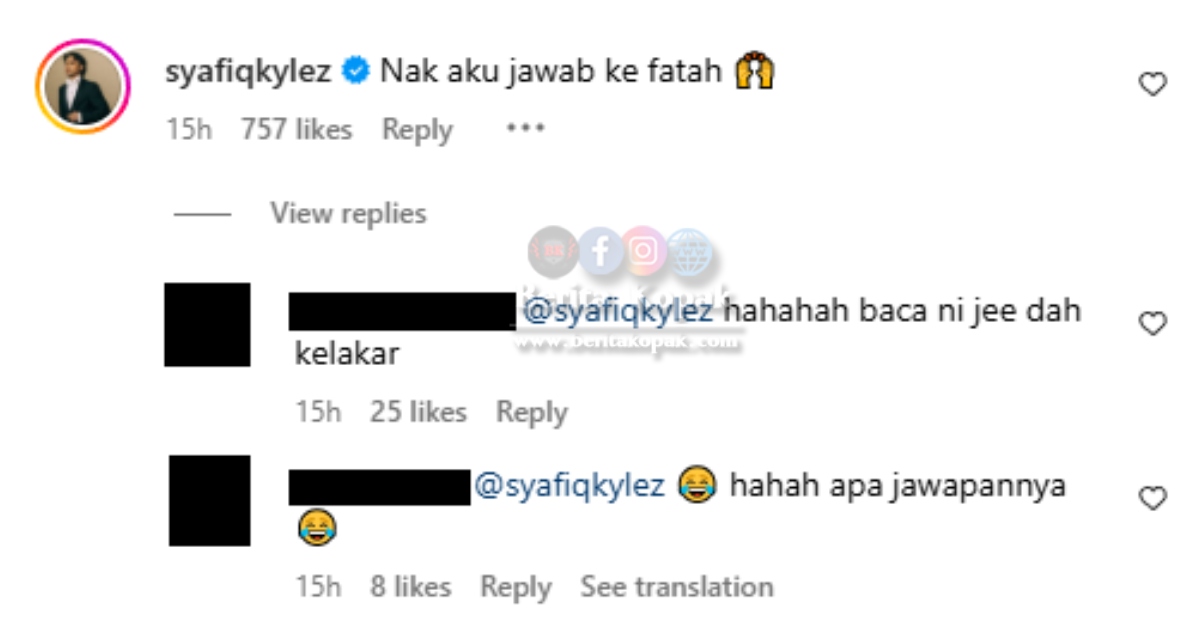Like the 'baca ni jee dah kelakar' reply
Image resolution: width=1200 pixels, height=628 pixels.
tap(1153, 323)
